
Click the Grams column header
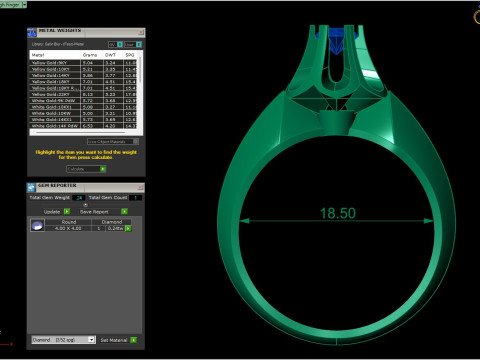pos(91,55)
